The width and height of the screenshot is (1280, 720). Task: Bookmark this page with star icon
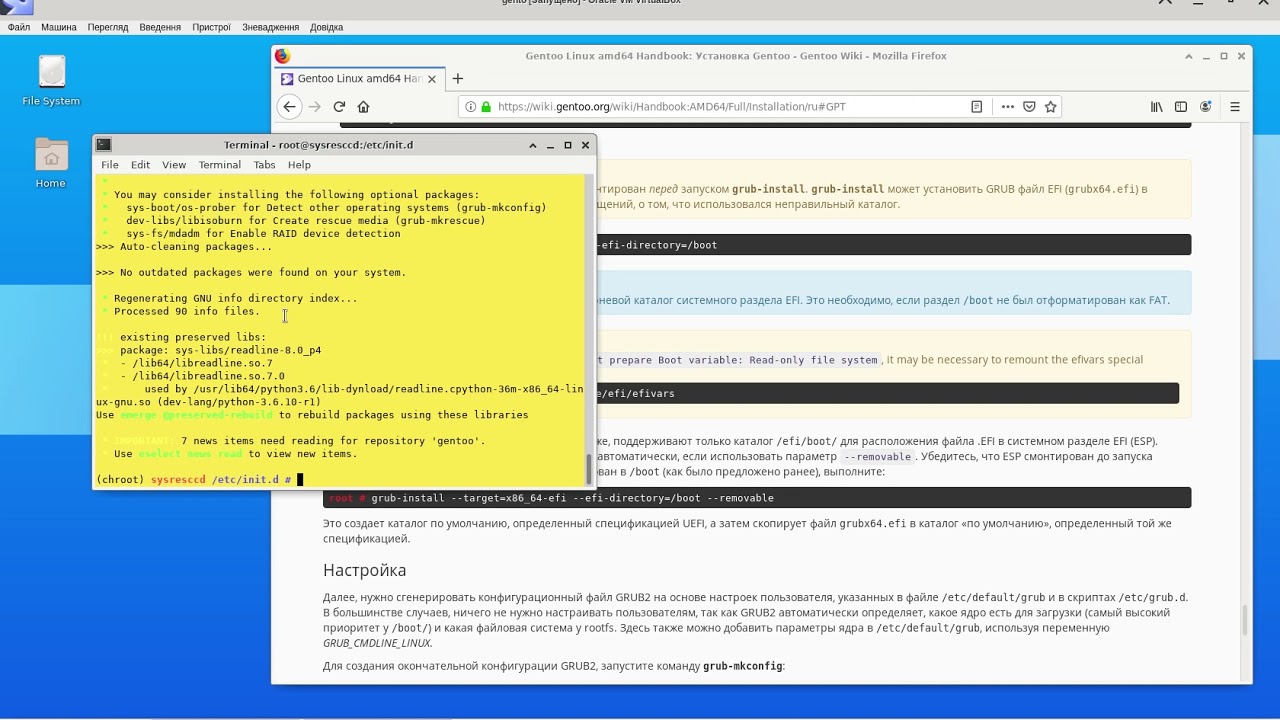(x=1051, y=107)
